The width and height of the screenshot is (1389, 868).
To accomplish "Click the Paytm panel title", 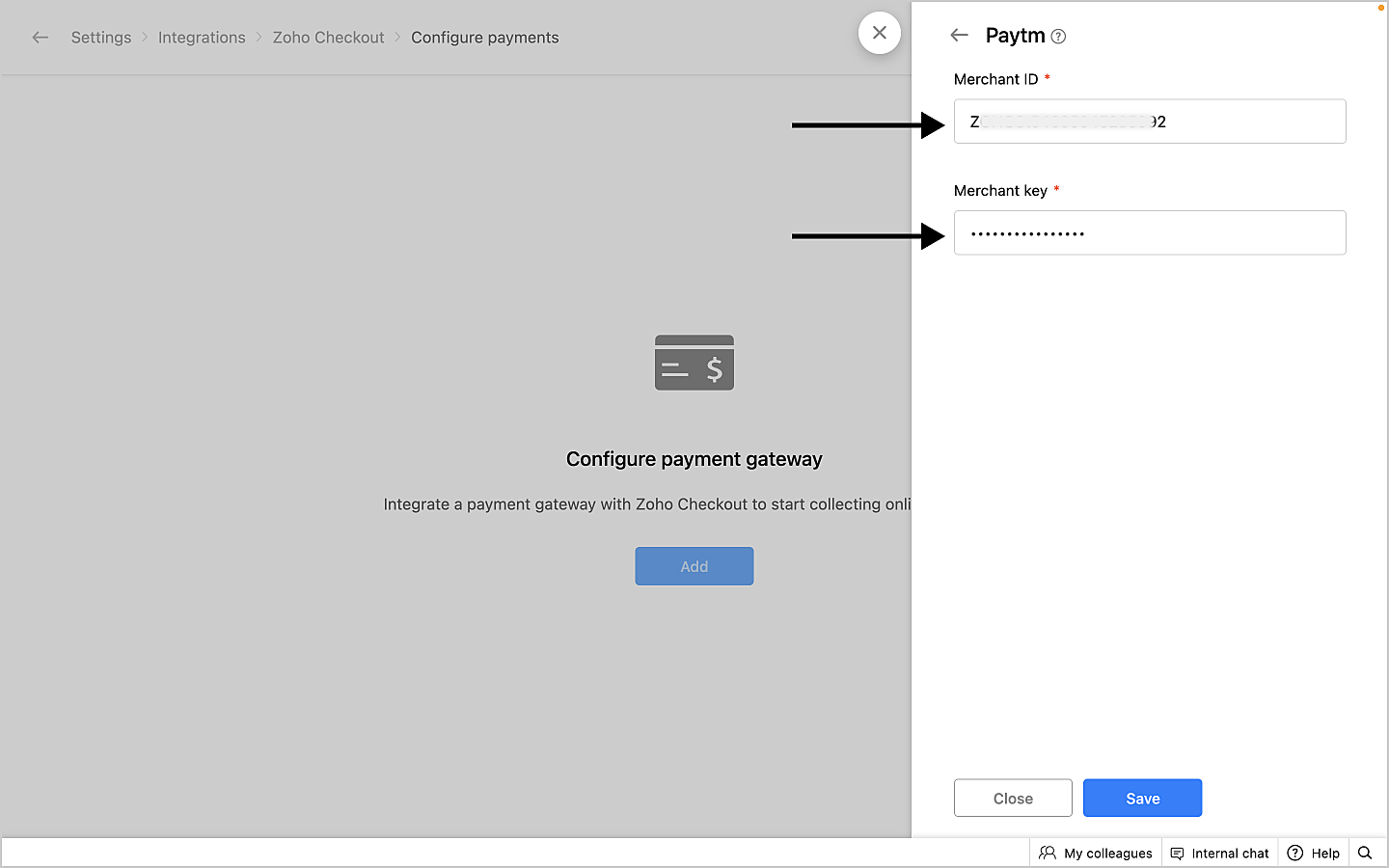I will pyautogui.click(x=1016, y=36).
